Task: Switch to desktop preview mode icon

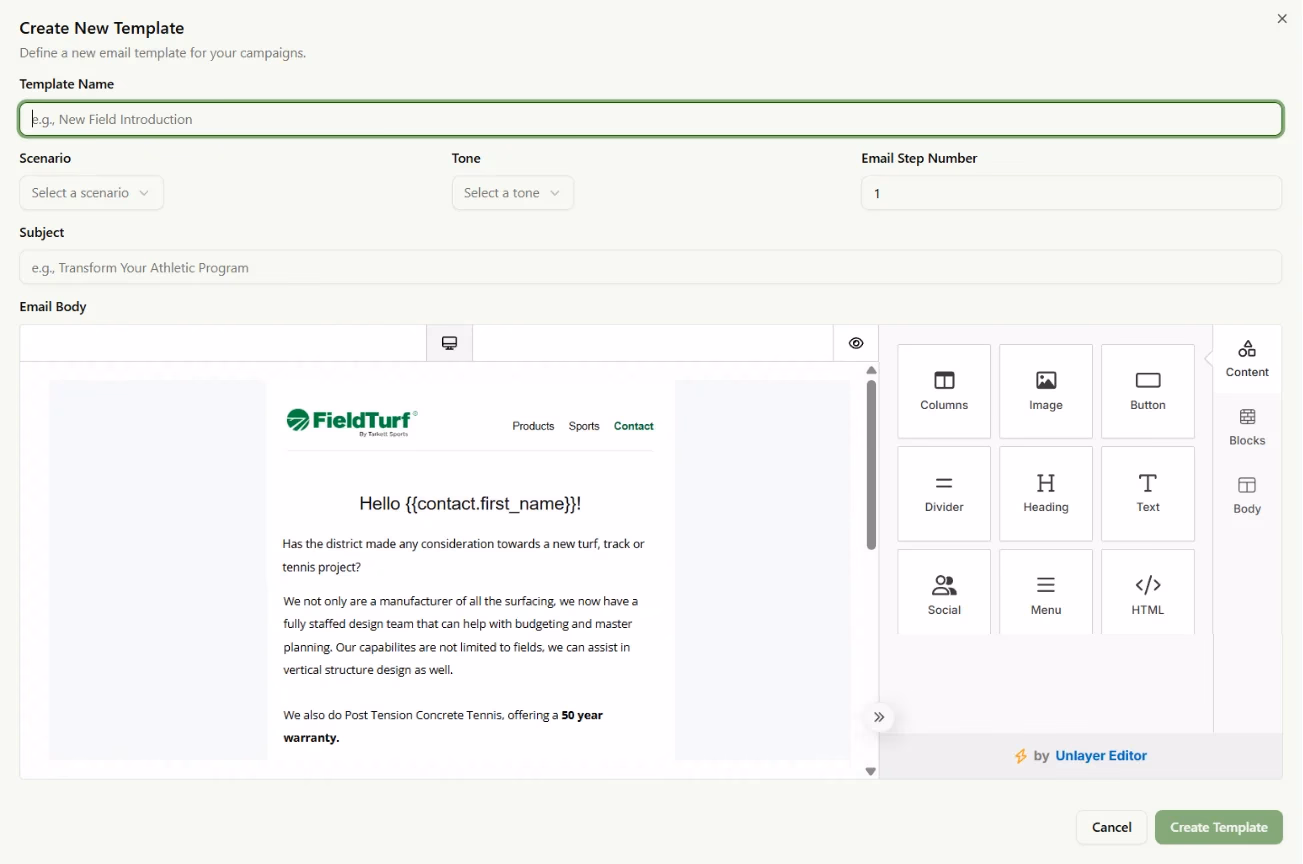Action: pyautogui.click(x=450, y=343)
